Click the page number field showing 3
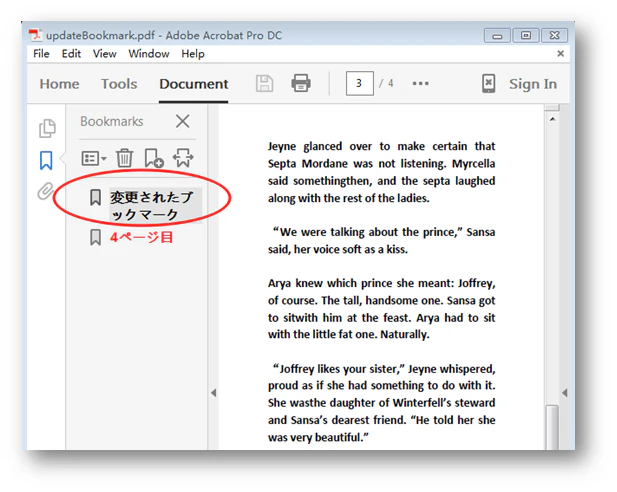 pyautogui.click(x=360, y=83)
